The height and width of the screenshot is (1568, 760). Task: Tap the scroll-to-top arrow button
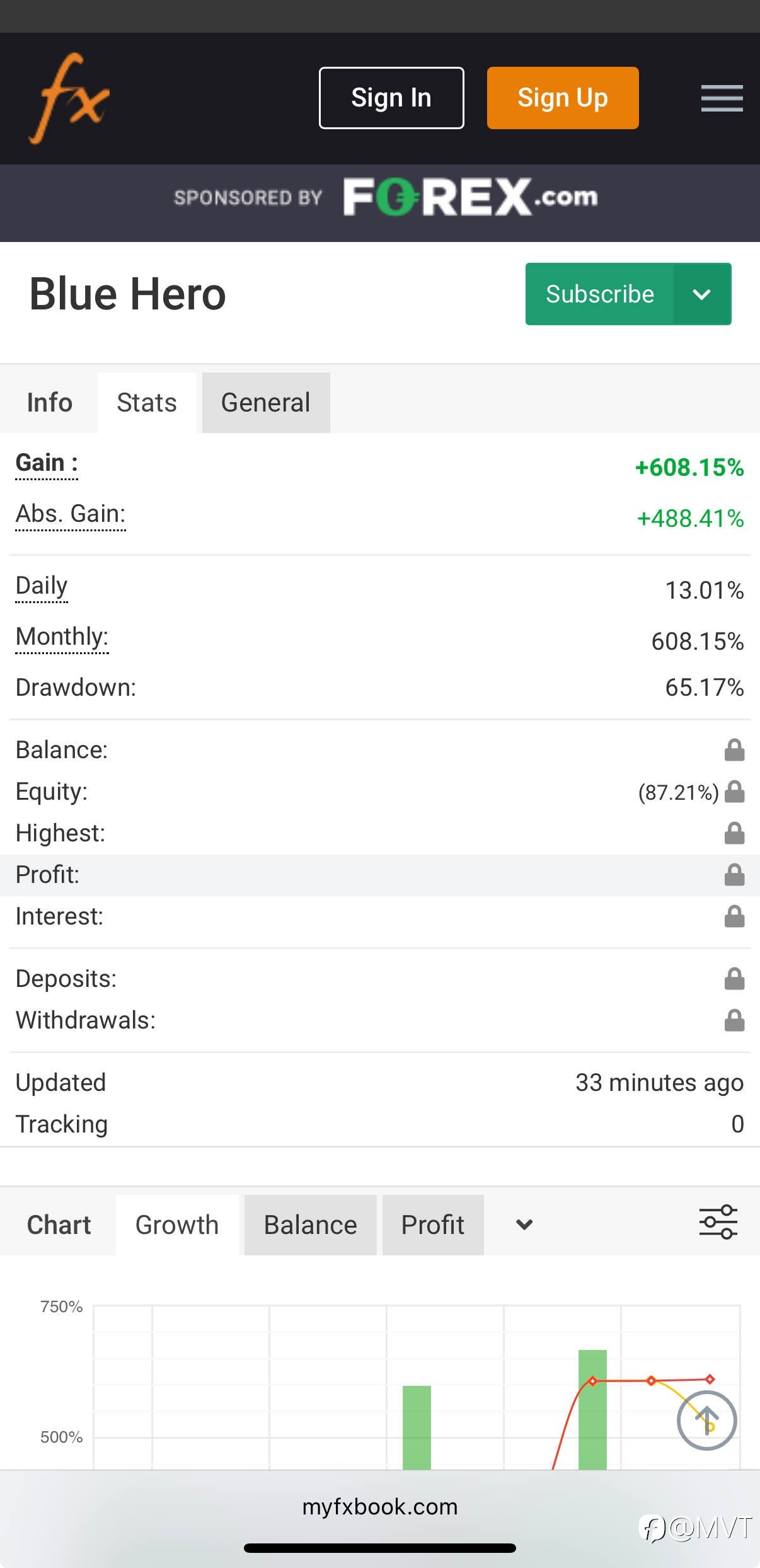706,1421
